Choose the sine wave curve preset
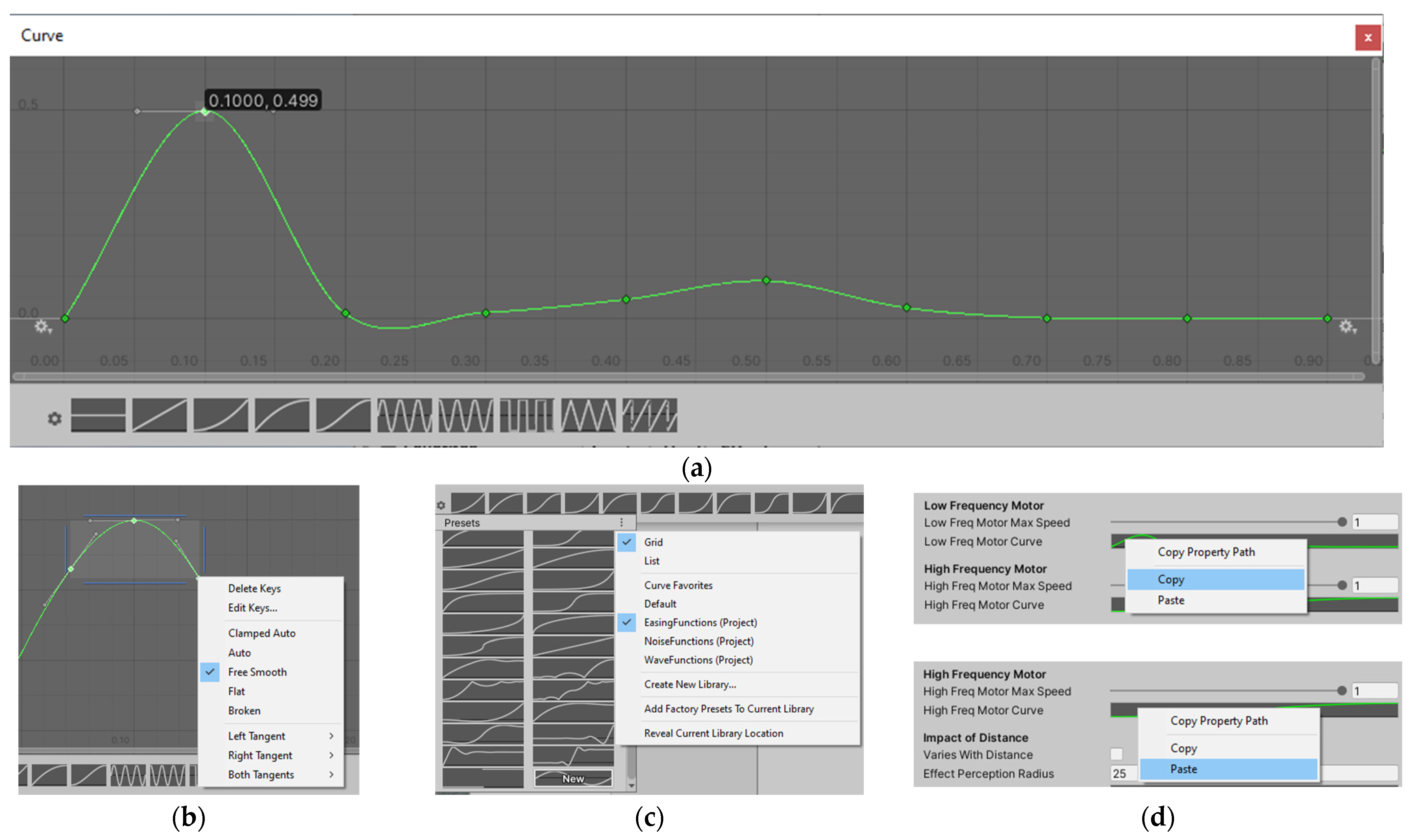This screenshot has width=1414, height=840. click(404, 416)
